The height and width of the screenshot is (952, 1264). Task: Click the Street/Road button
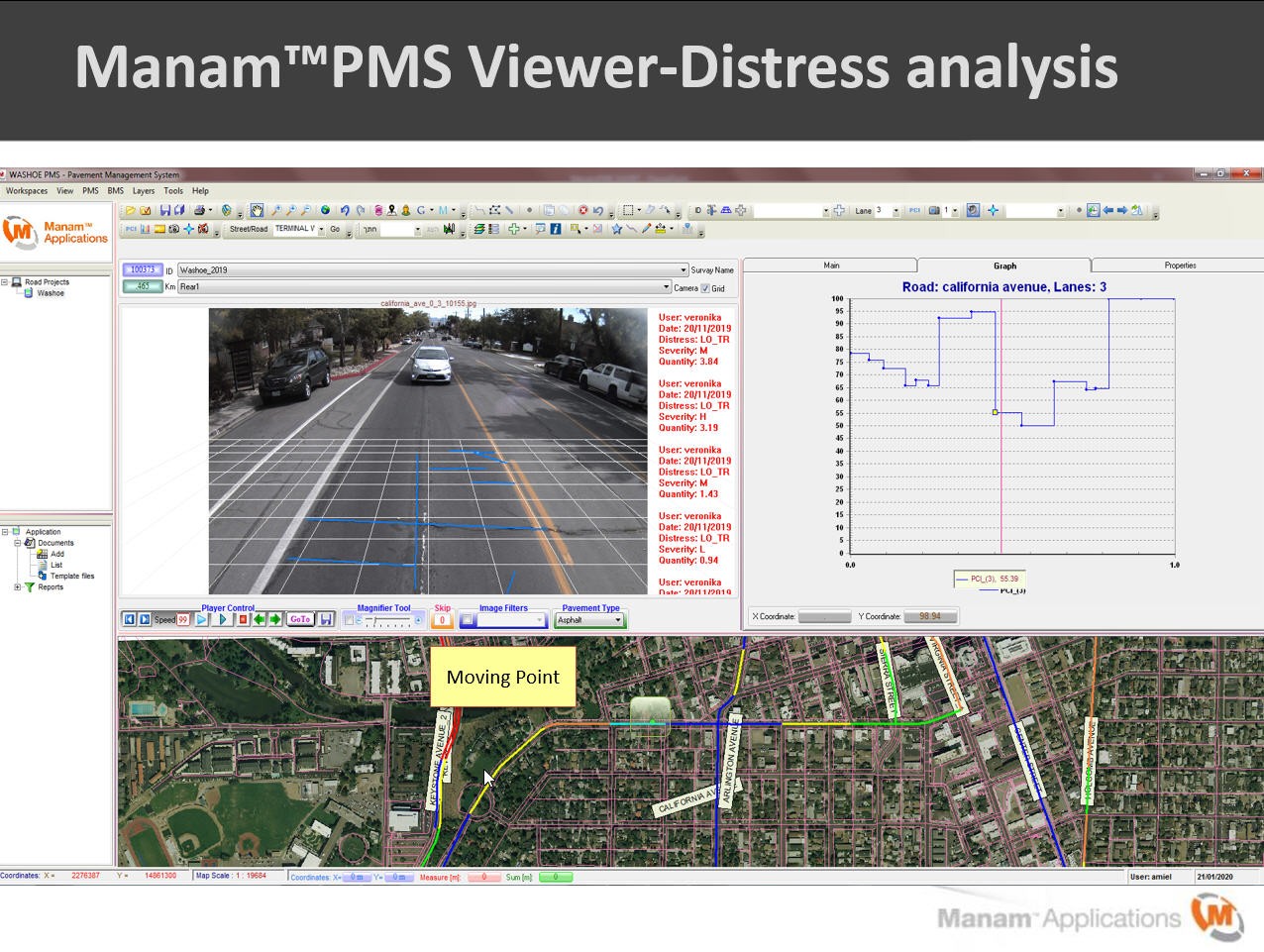point(249,229)
